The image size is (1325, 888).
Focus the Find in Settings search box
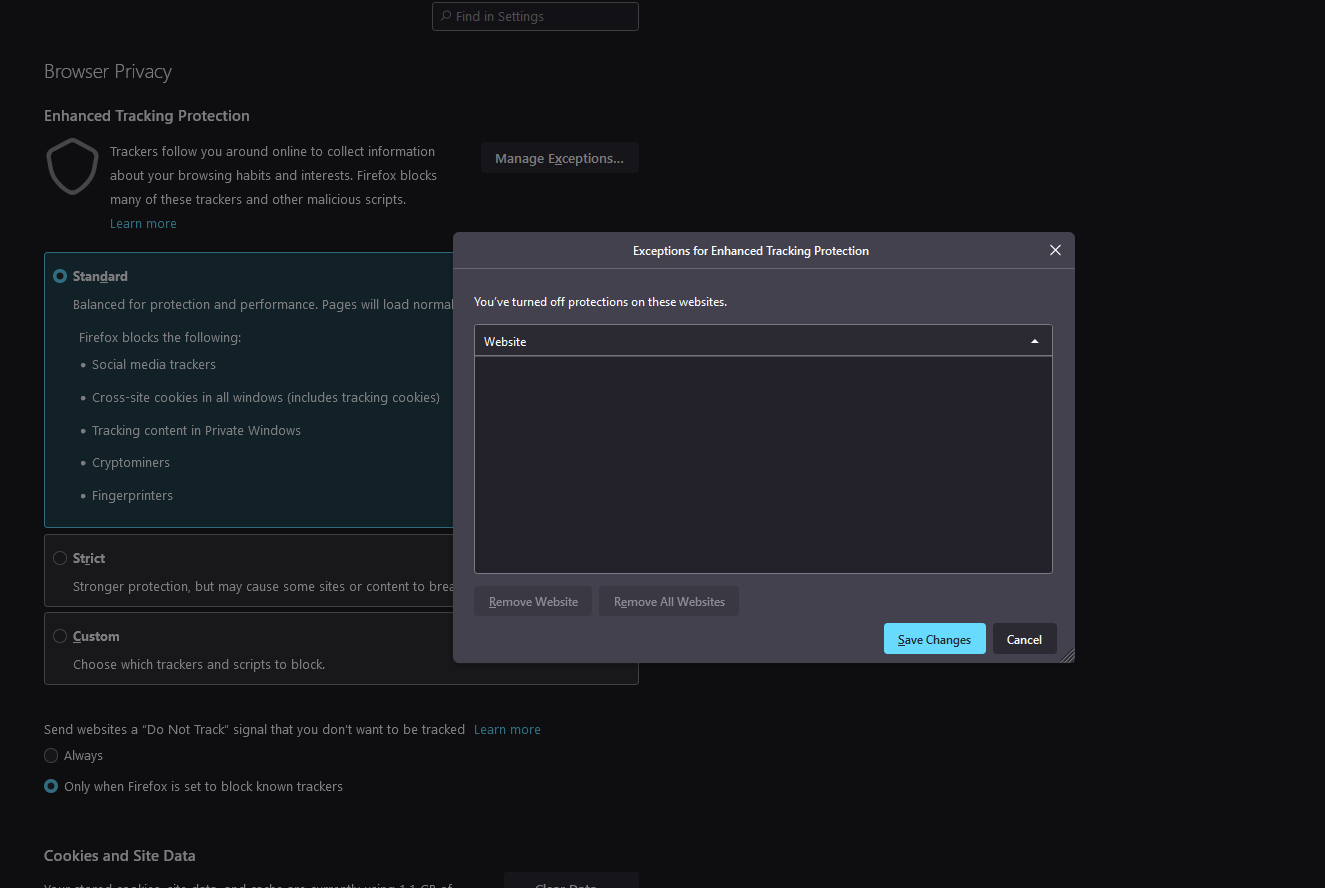click(535, 16)
